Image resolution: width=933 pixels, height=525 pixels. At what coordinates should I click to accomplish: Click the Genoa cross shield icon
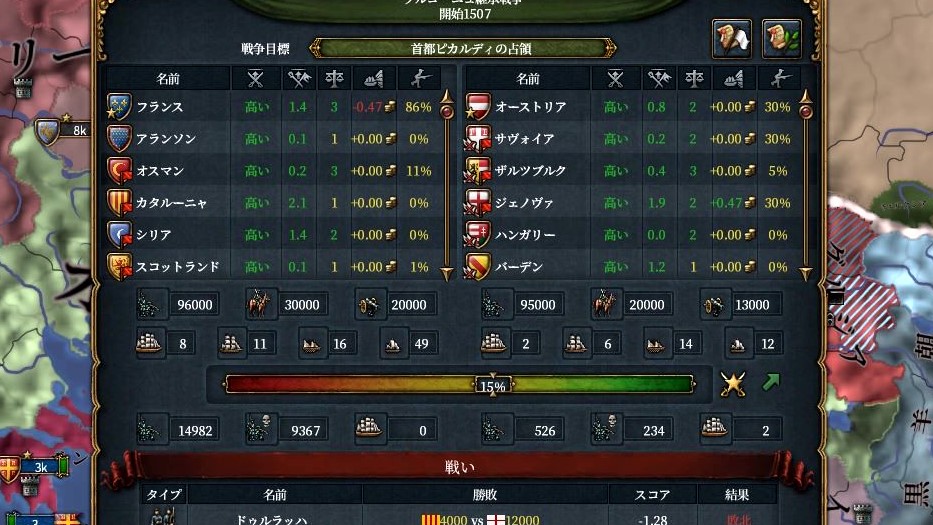click(x=478, y=202)
